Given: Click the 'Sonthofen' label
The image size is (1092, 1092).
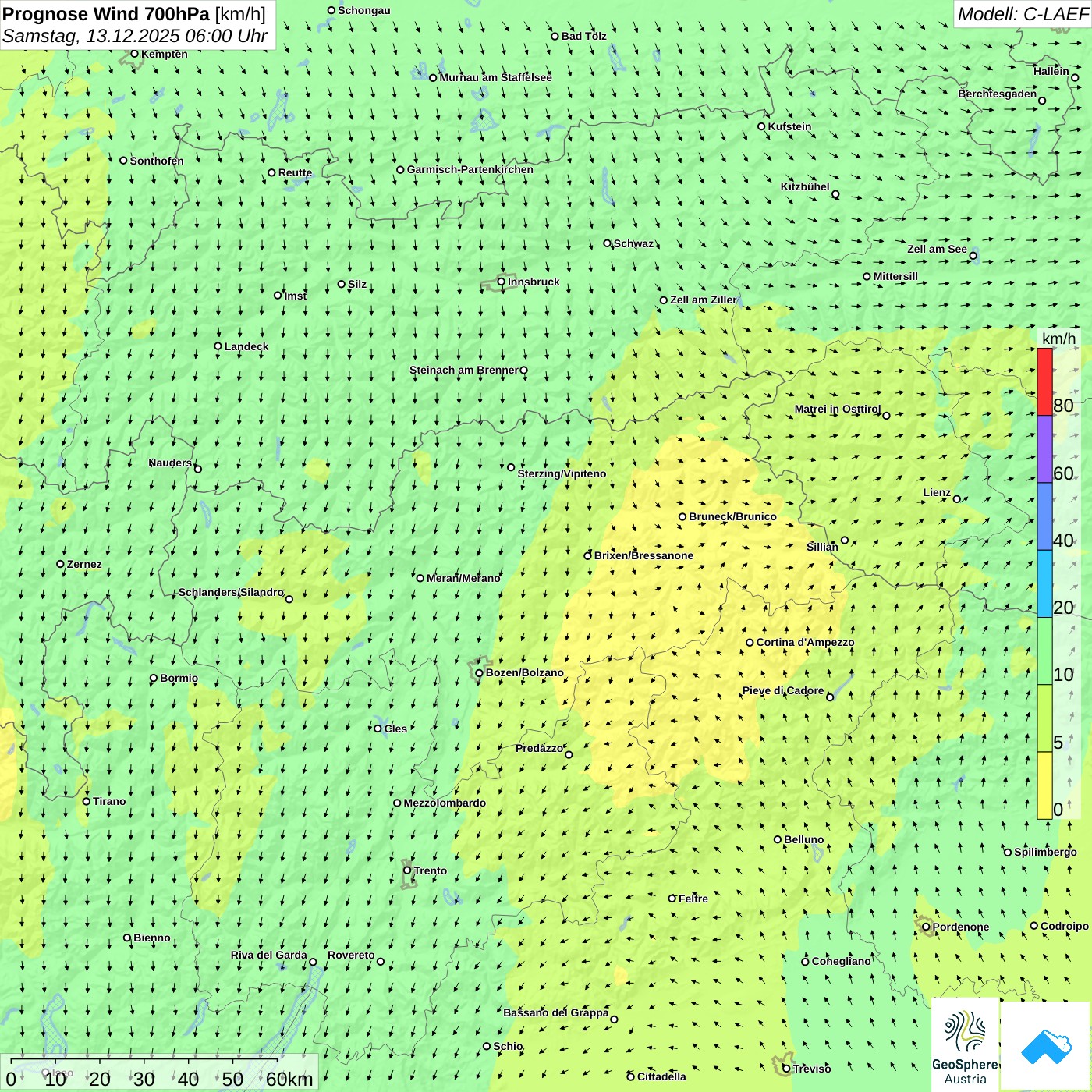Looking at the screenshot, I should coord(157,161).
